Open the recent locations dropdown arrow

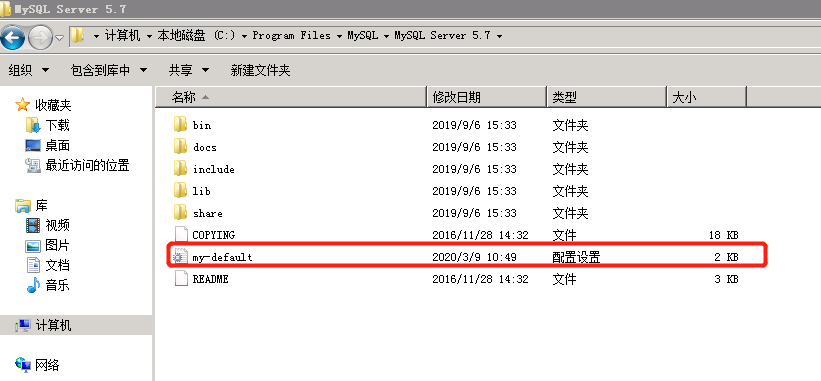(59, 38)
